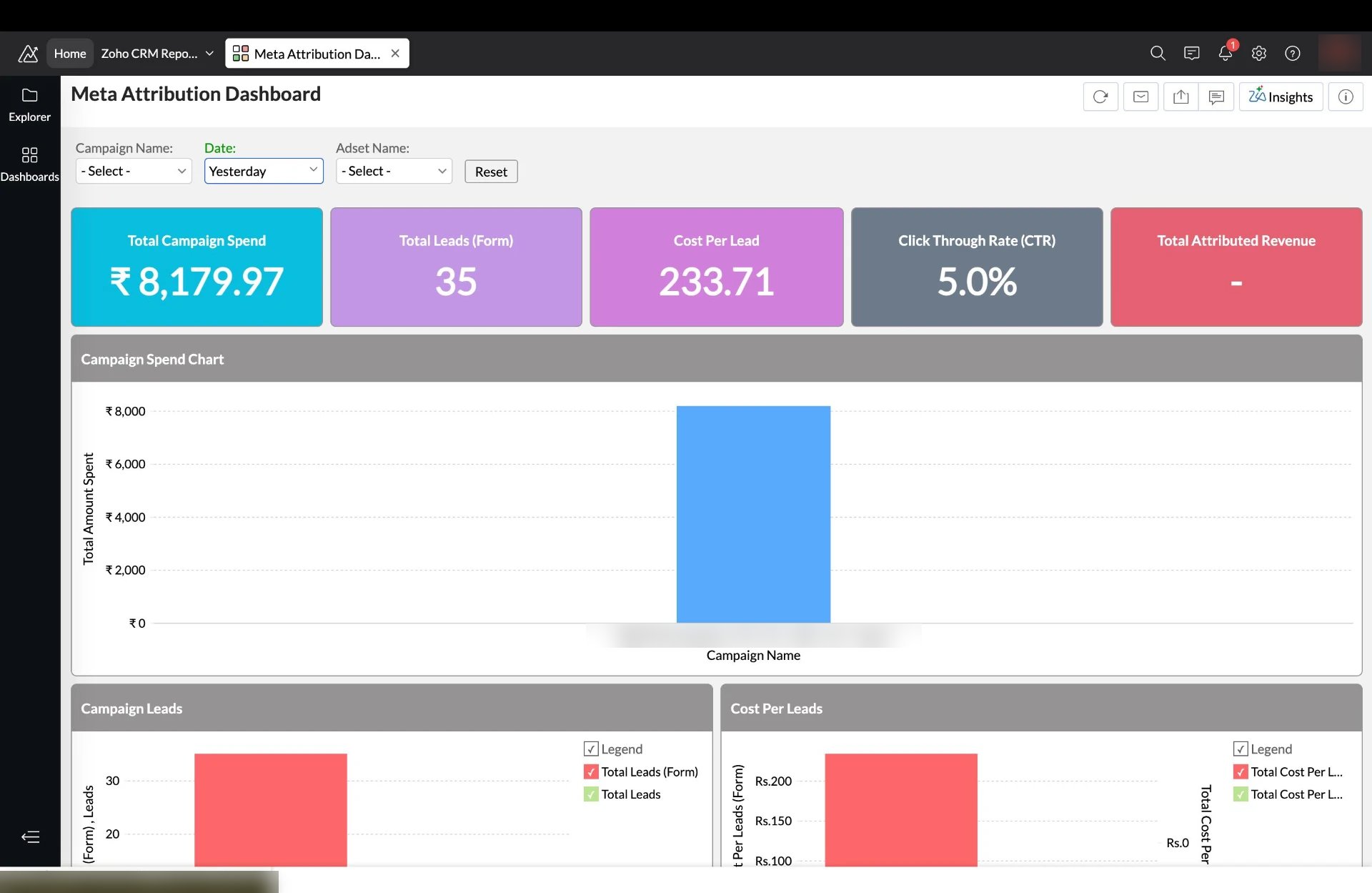The width and height of the screenshot is (1372, 893).
Task: Open the Date dropdown showing Yesterday
Action: (x=264, y=171)
